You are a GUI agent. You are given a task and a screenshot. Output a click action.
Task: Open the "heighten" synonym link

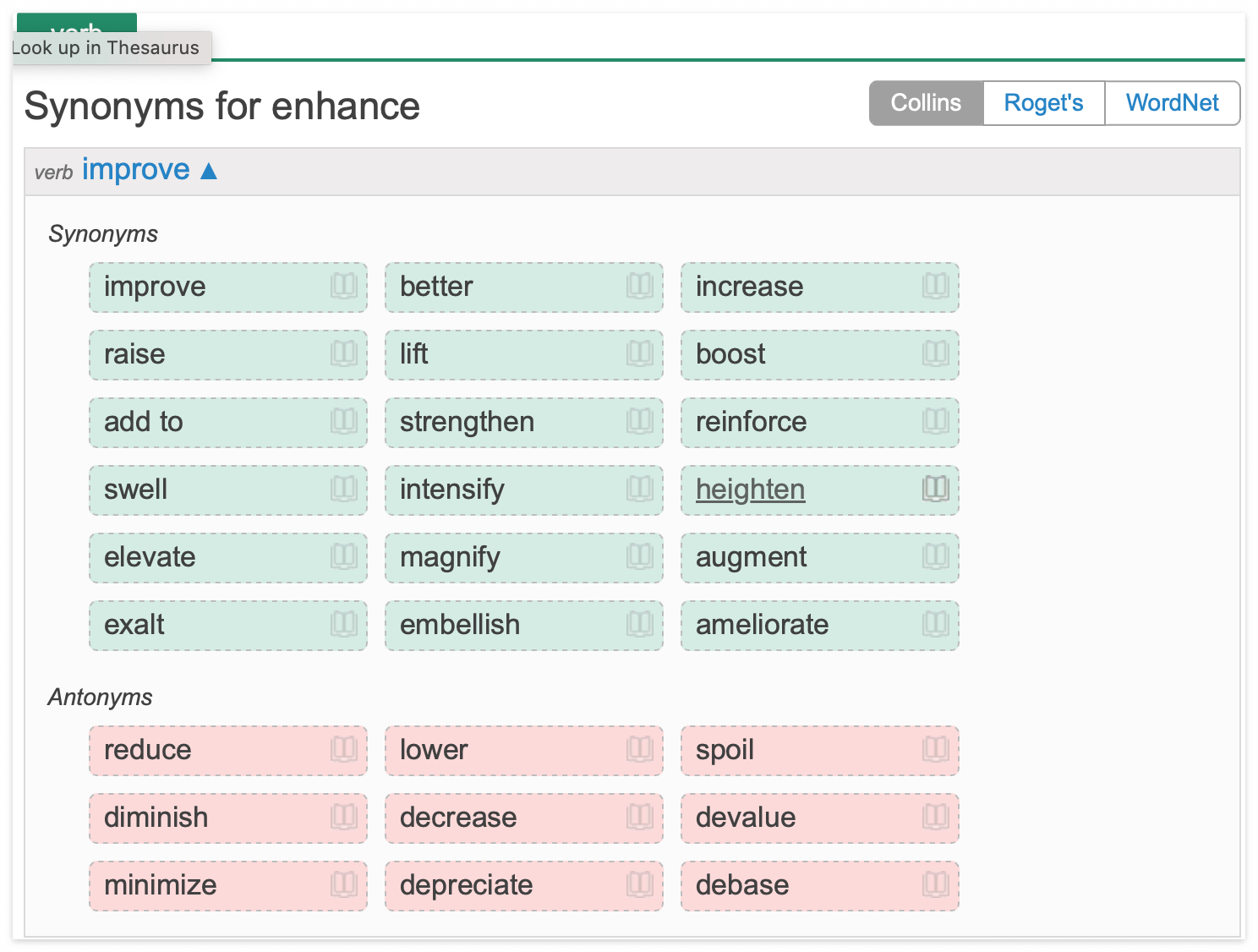(750, 490)
